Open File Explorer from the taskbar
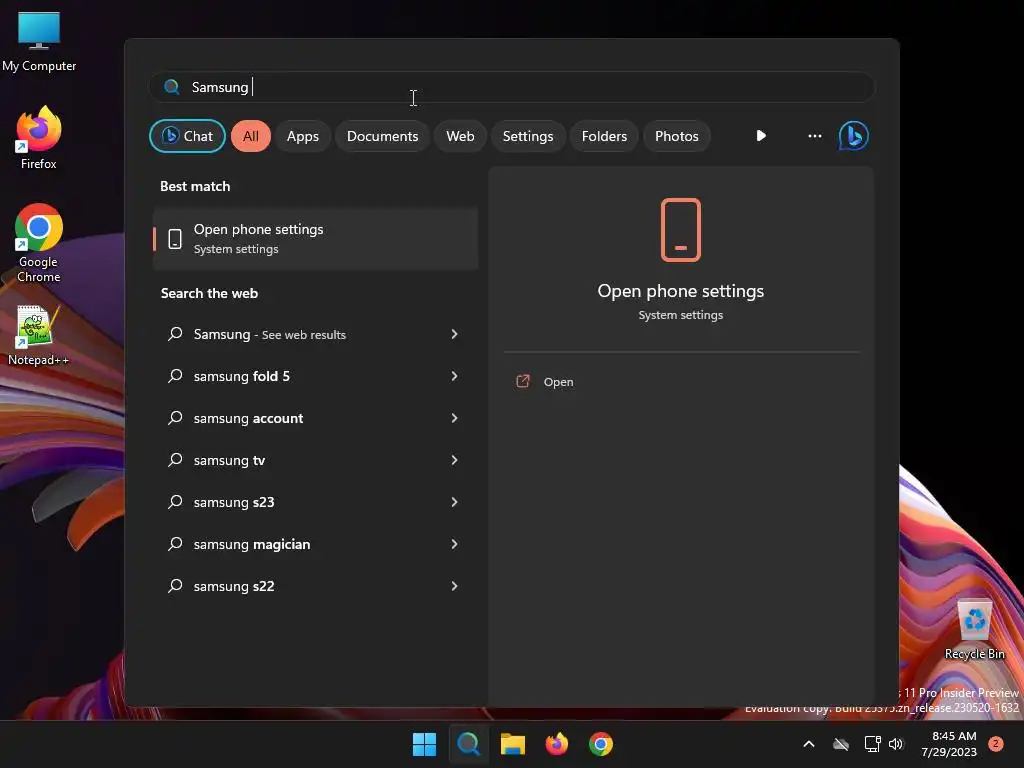 coord(513,744)
